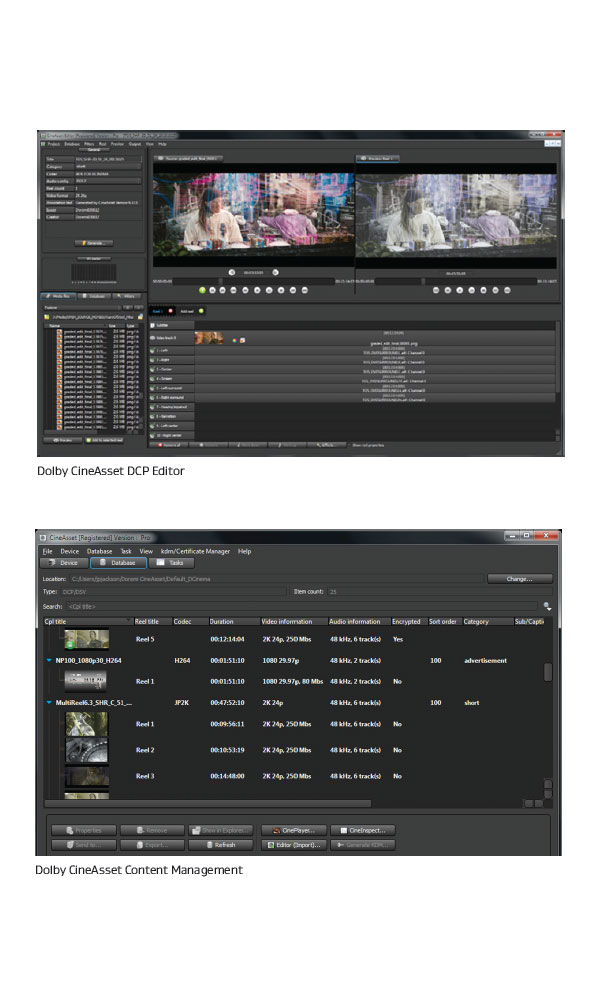This screenshot has width=604, height=982.
Task: Click Add to selected reel in DCP Editor
Action: [x=104, y=440]
